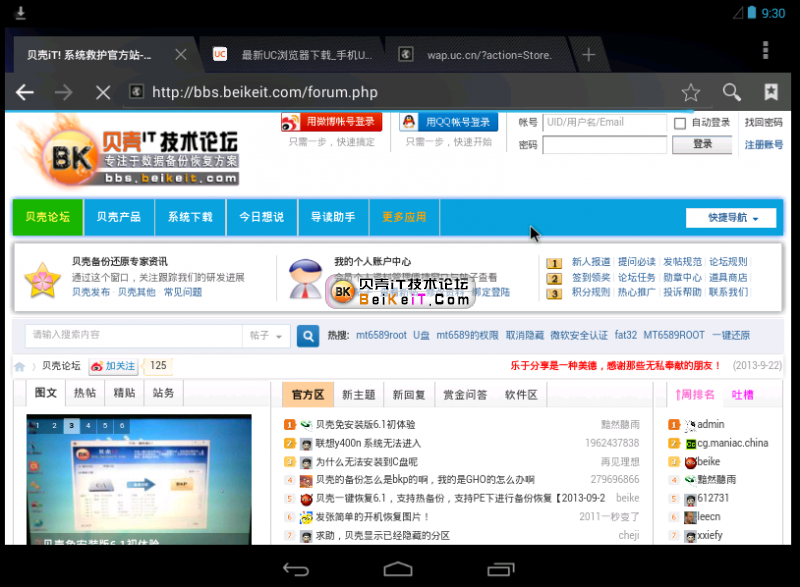Add a new browser tab
800x587 pixels.
point(588,55)
